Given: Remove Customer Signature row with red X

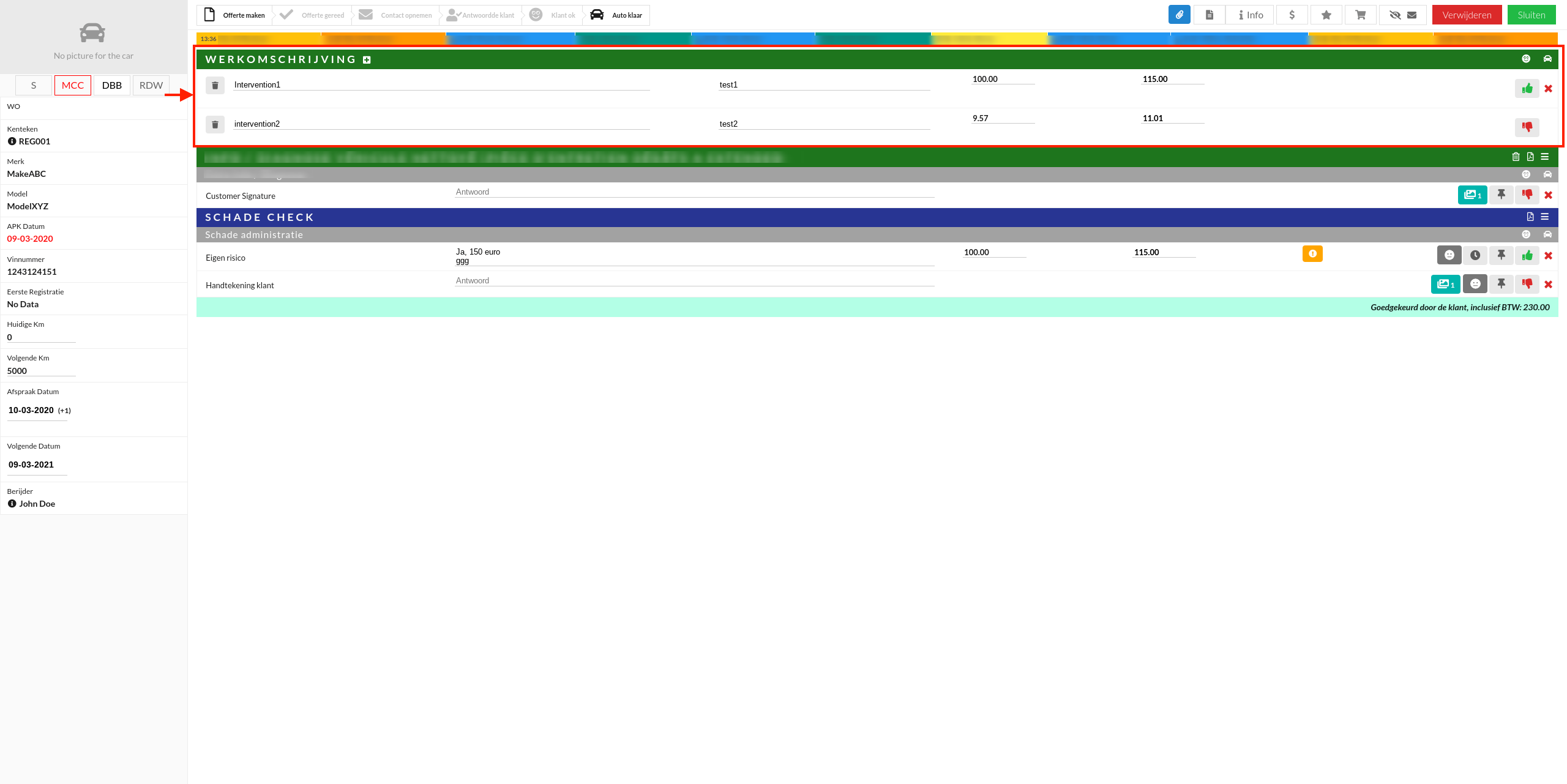Looking at the screenshot, I should (1548, 195).
